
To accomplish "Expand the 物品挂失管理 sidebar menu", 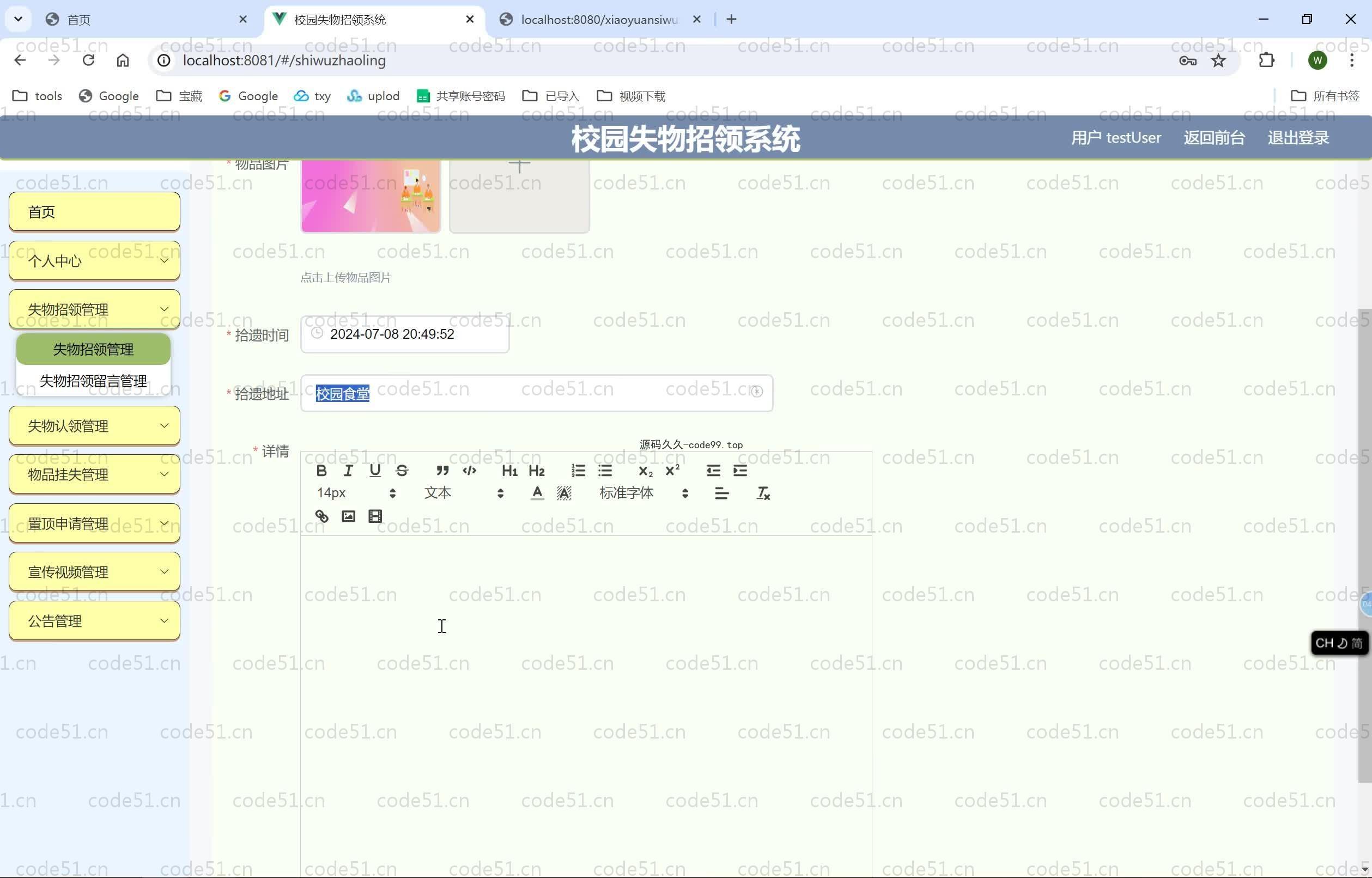I will (x=95, y=474).
